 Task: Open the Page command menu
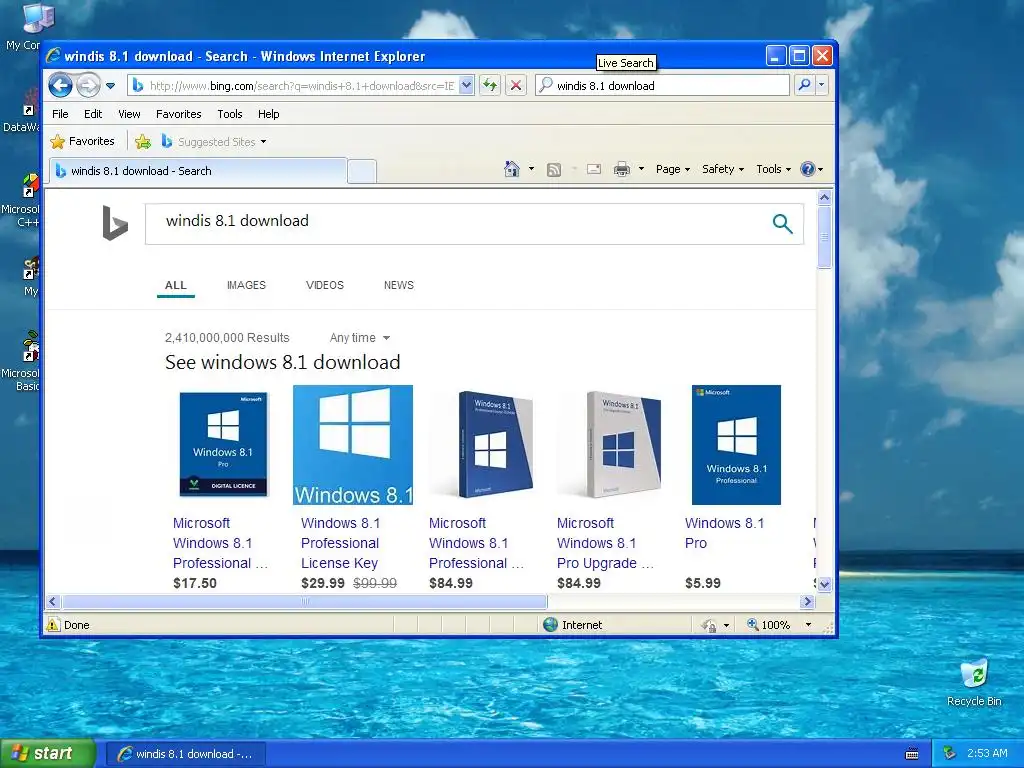click(673, 169)
